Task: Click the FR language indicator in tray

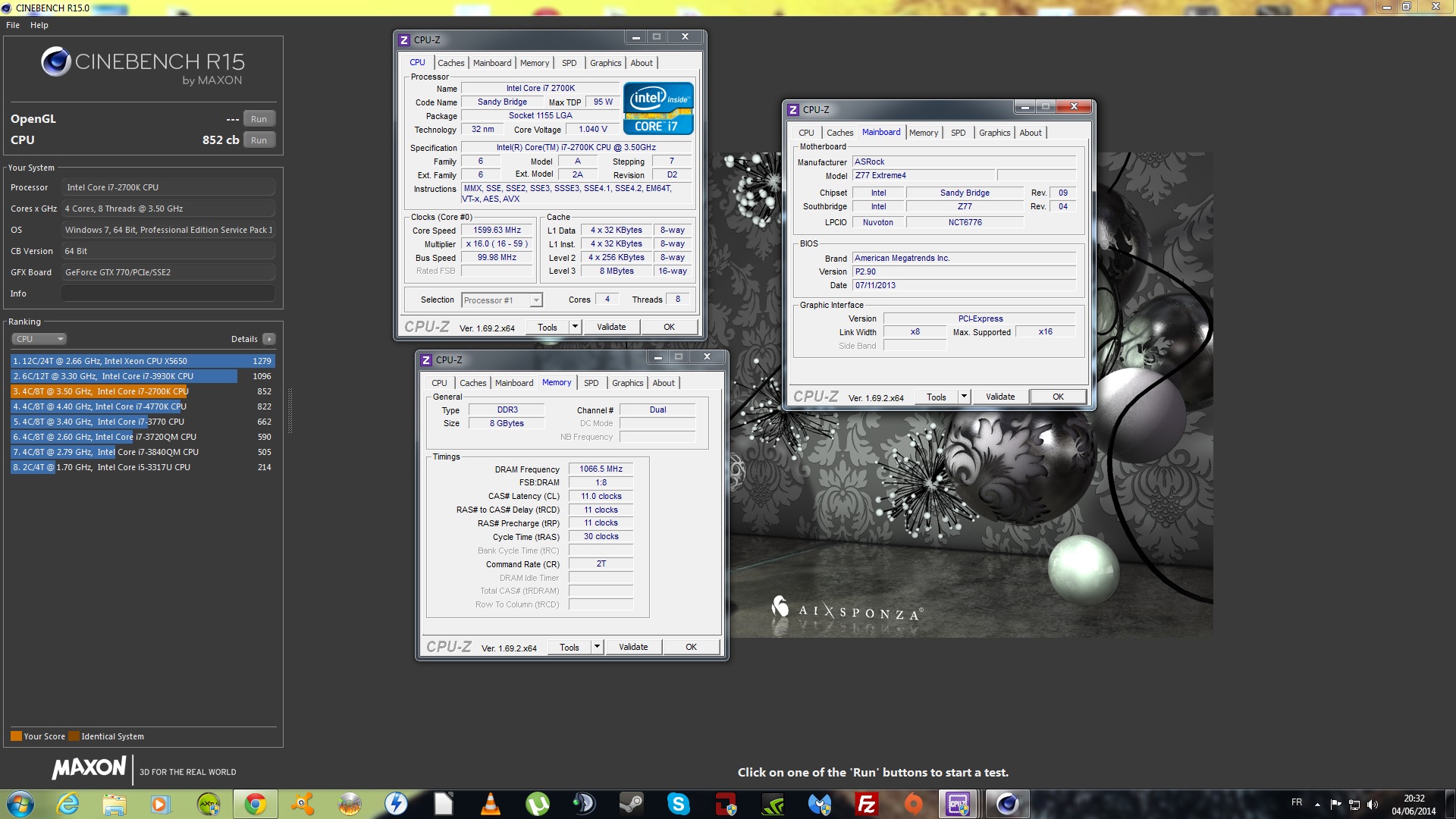Action: point(1297,802)
